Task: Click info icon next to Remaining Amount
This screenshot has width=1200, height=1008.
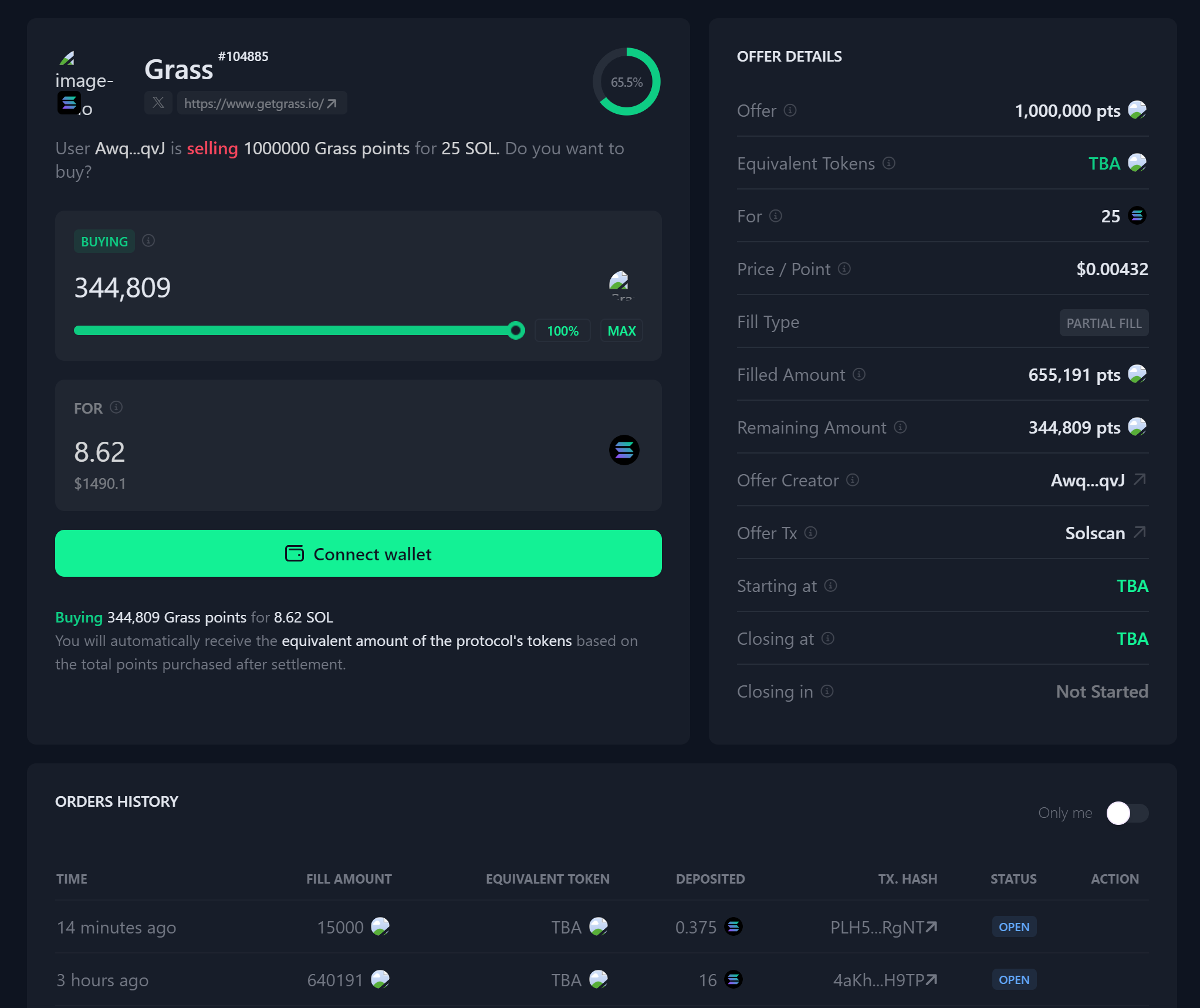Action: (900, 427)
